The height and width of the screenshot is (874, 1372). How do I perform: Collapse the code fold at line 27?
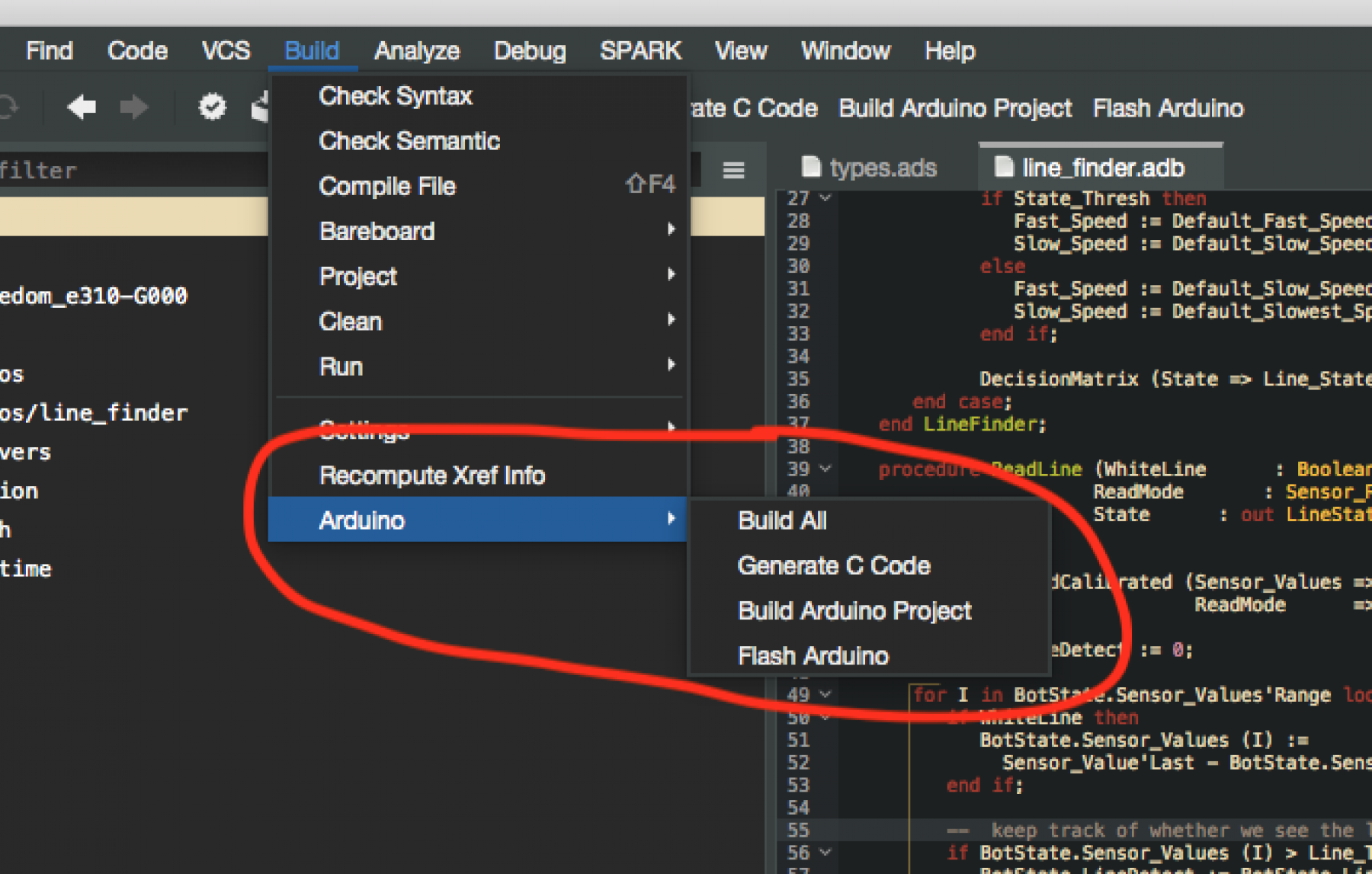pyautogui.click(x=825, y=198)
